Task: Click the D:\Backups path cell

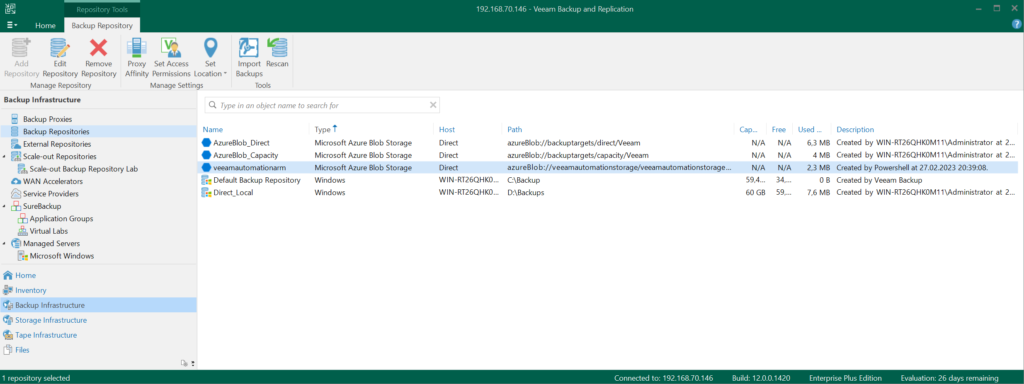Action: pos(526,193)
